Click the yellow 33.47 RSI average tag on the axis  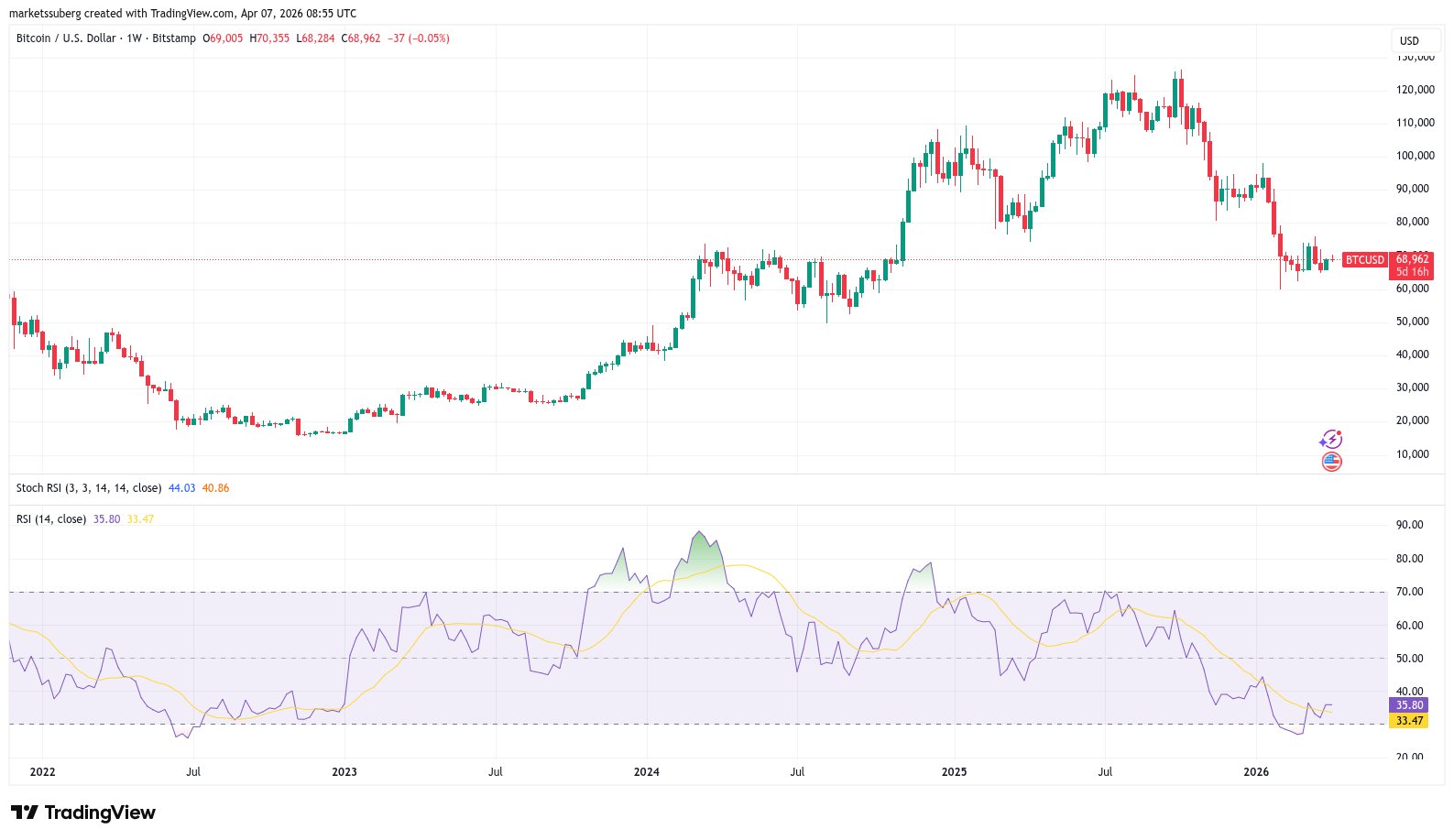click(x=1409, y=721)
